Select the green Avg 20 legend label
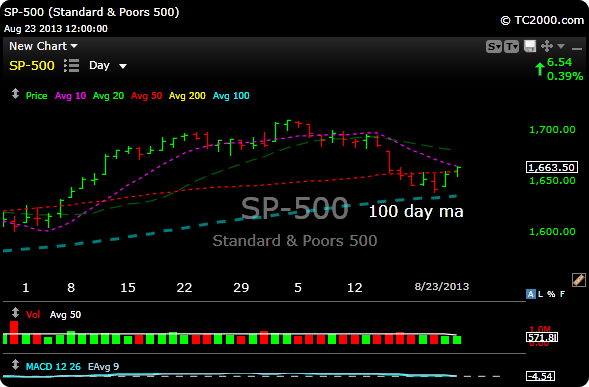 coord(108,96)
